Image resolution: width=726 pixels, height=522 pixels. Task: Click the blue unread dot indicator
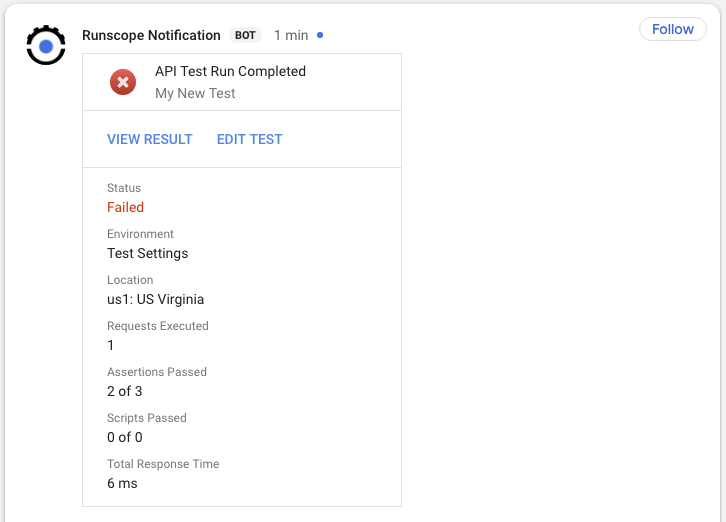point(319,35)
